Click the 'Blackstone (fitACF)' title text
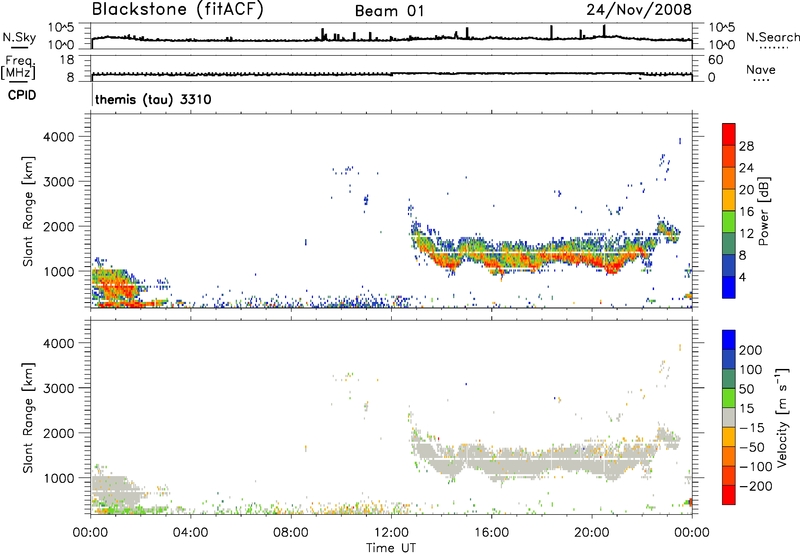The height and width of the screenshot is (554, 800). [x=178, y=10]
